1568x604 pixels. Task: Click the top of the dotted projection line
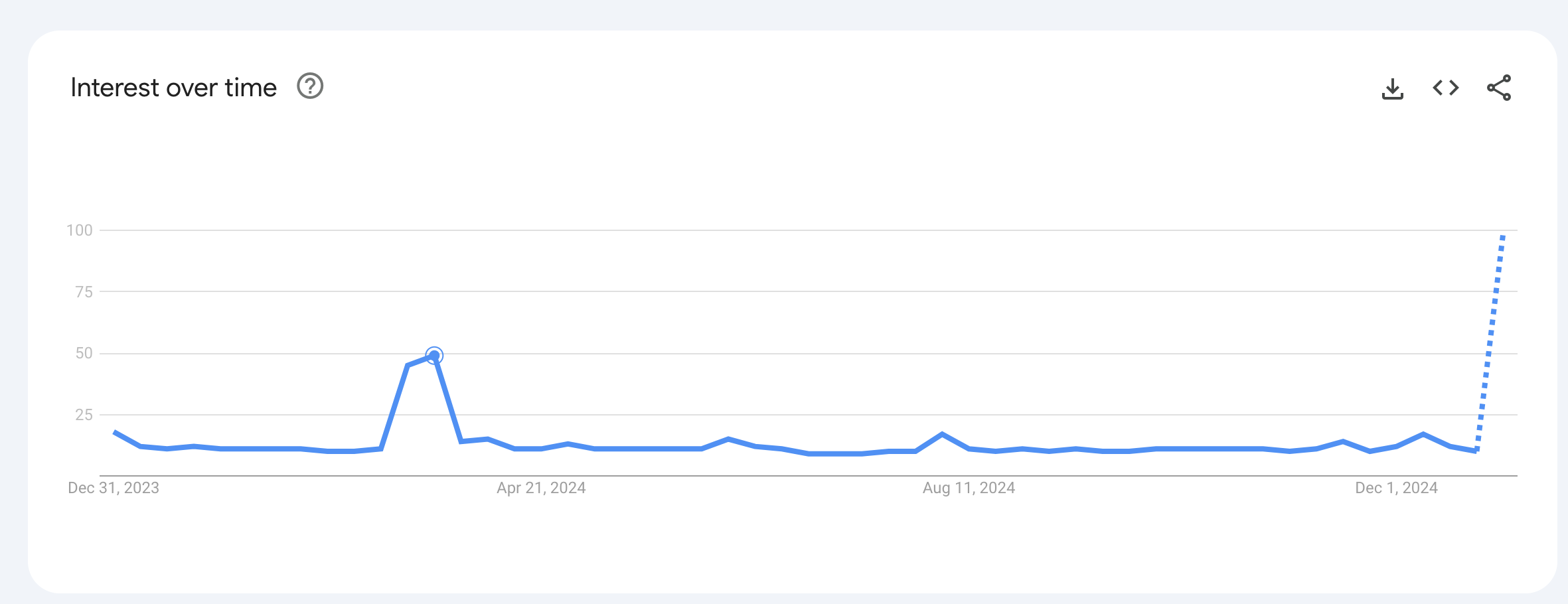point(1503,236)
